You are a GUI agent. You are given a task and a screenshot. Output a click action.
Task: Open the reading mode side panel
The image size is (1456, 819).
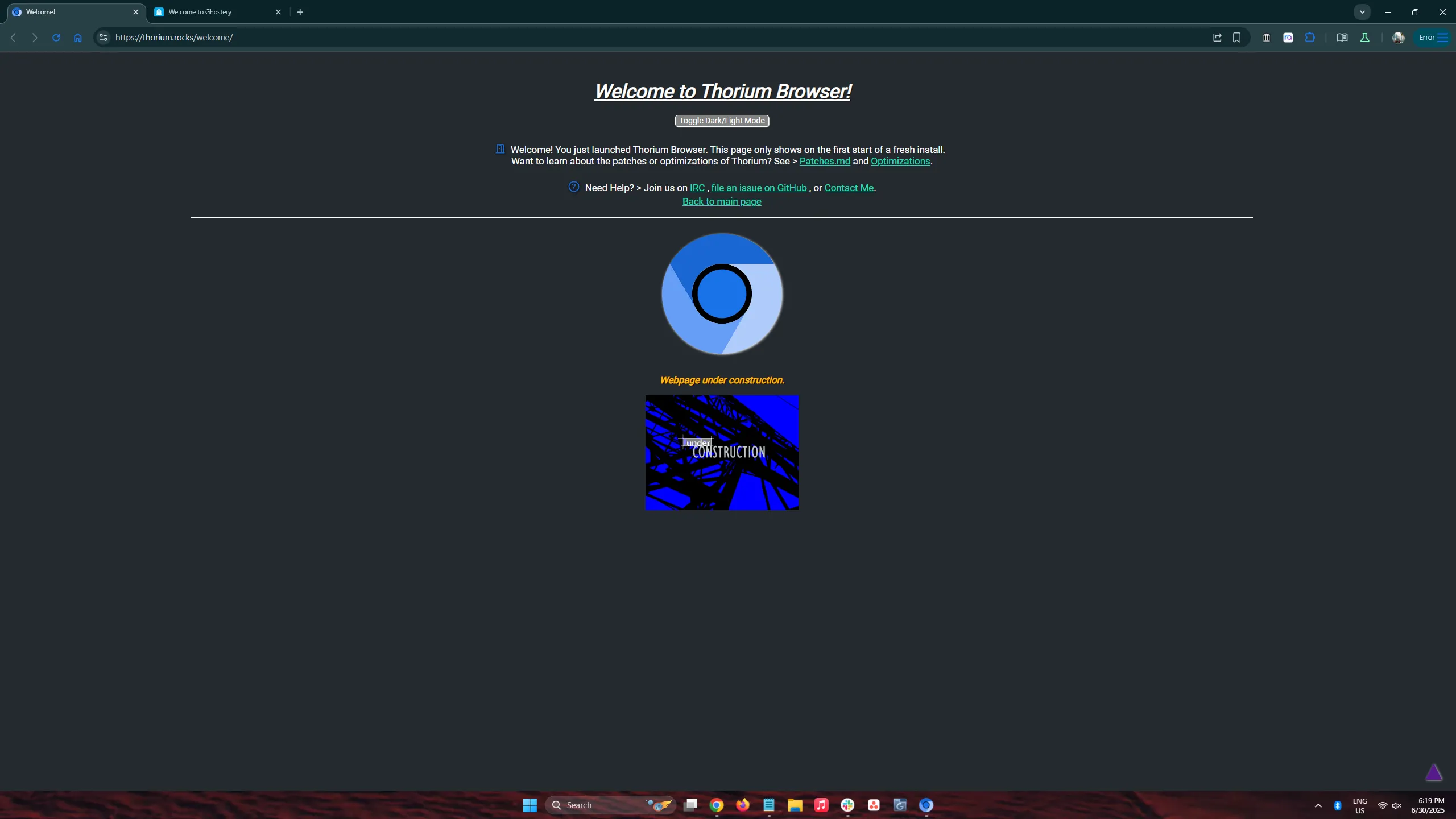pos(1342,38)
